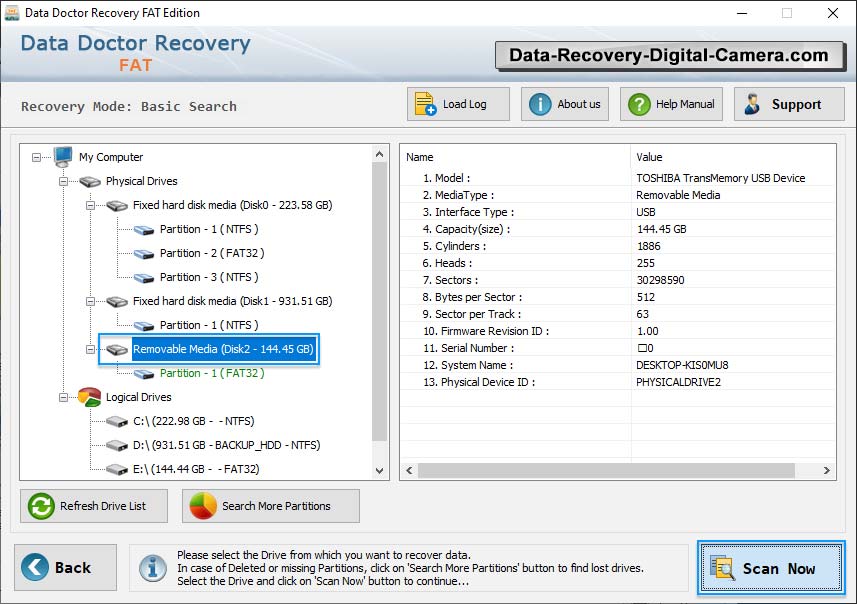Open the Load Log button
857x604 pixels.
(x=458, y=104)
